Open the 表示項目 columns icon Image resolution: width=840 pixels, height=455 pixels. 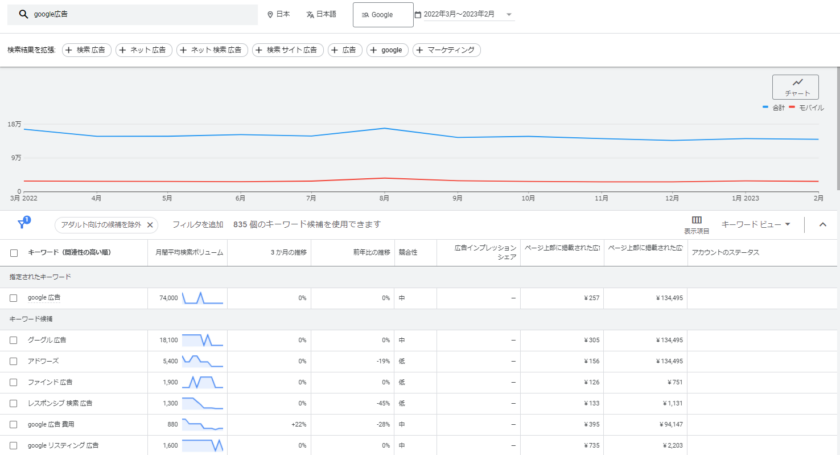696,224
